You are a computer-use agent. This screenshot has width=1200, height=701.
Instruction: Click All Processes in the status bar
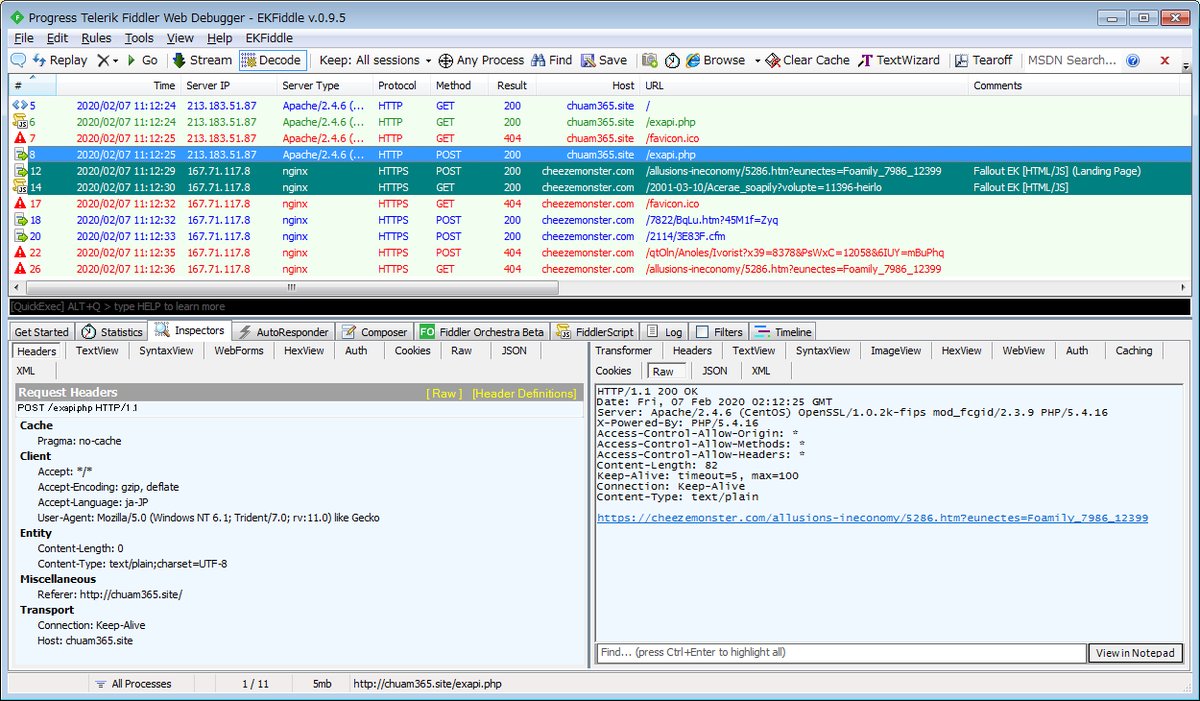[x=133, y=684]
